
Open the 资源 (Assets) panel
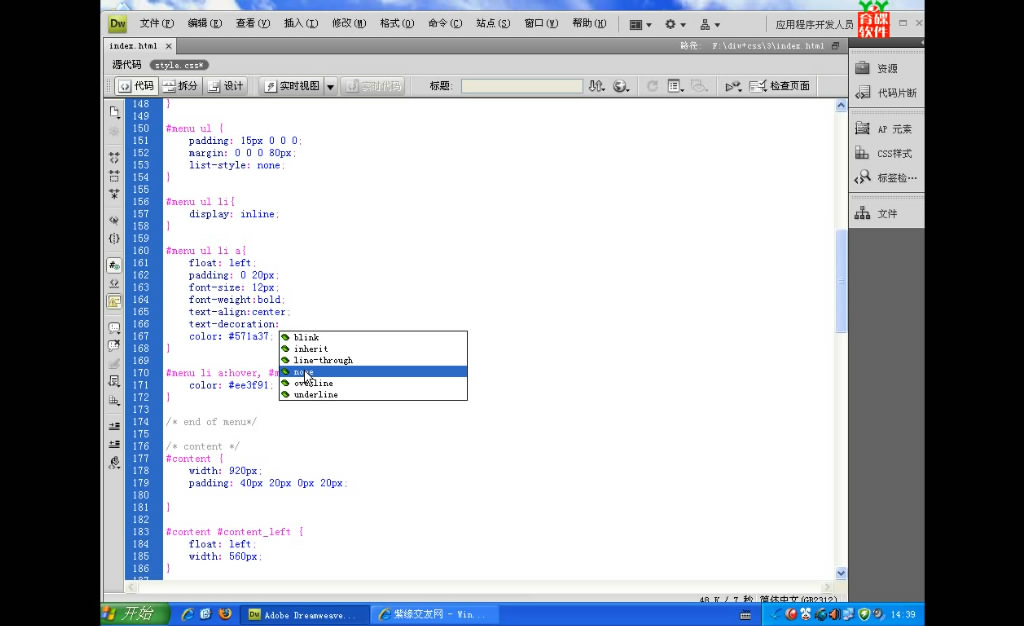pos(886,68)
